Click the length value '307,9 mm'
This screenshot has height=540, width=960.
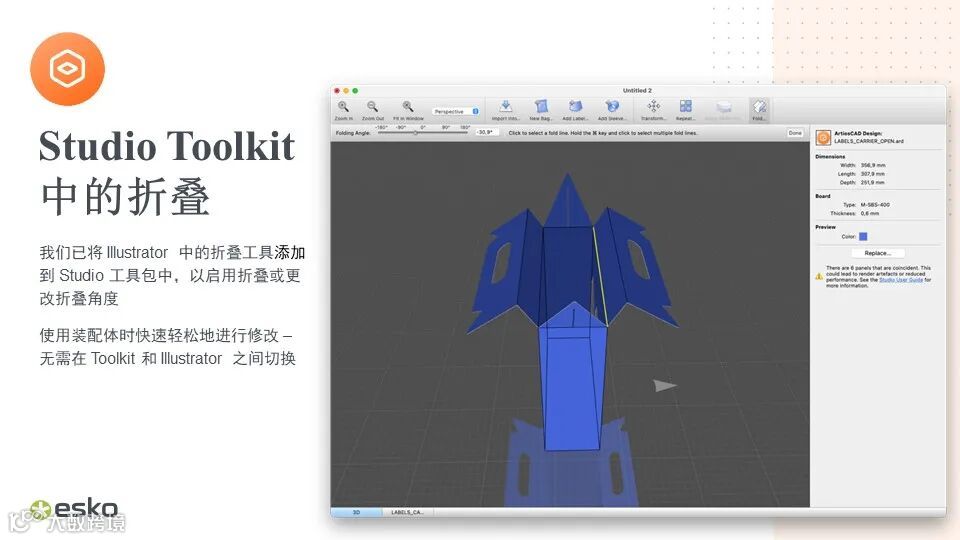[x=873, y=174]
